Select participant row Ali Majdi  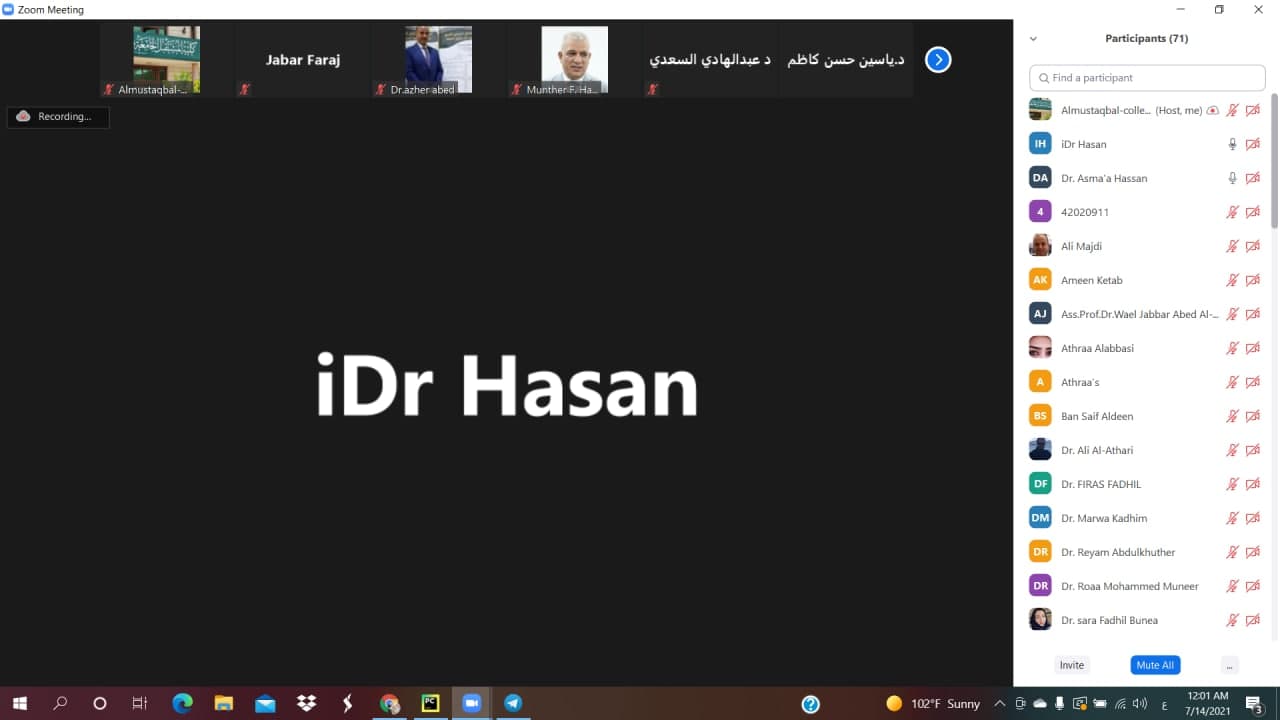(1146, 246)
